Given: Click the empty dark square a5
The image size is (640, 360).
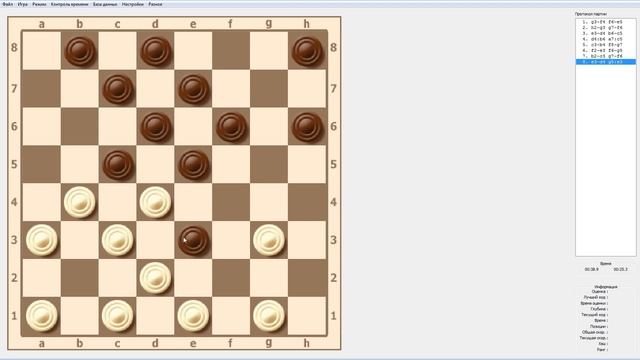Looking at the screenshot, I should (x=42, y=165).
